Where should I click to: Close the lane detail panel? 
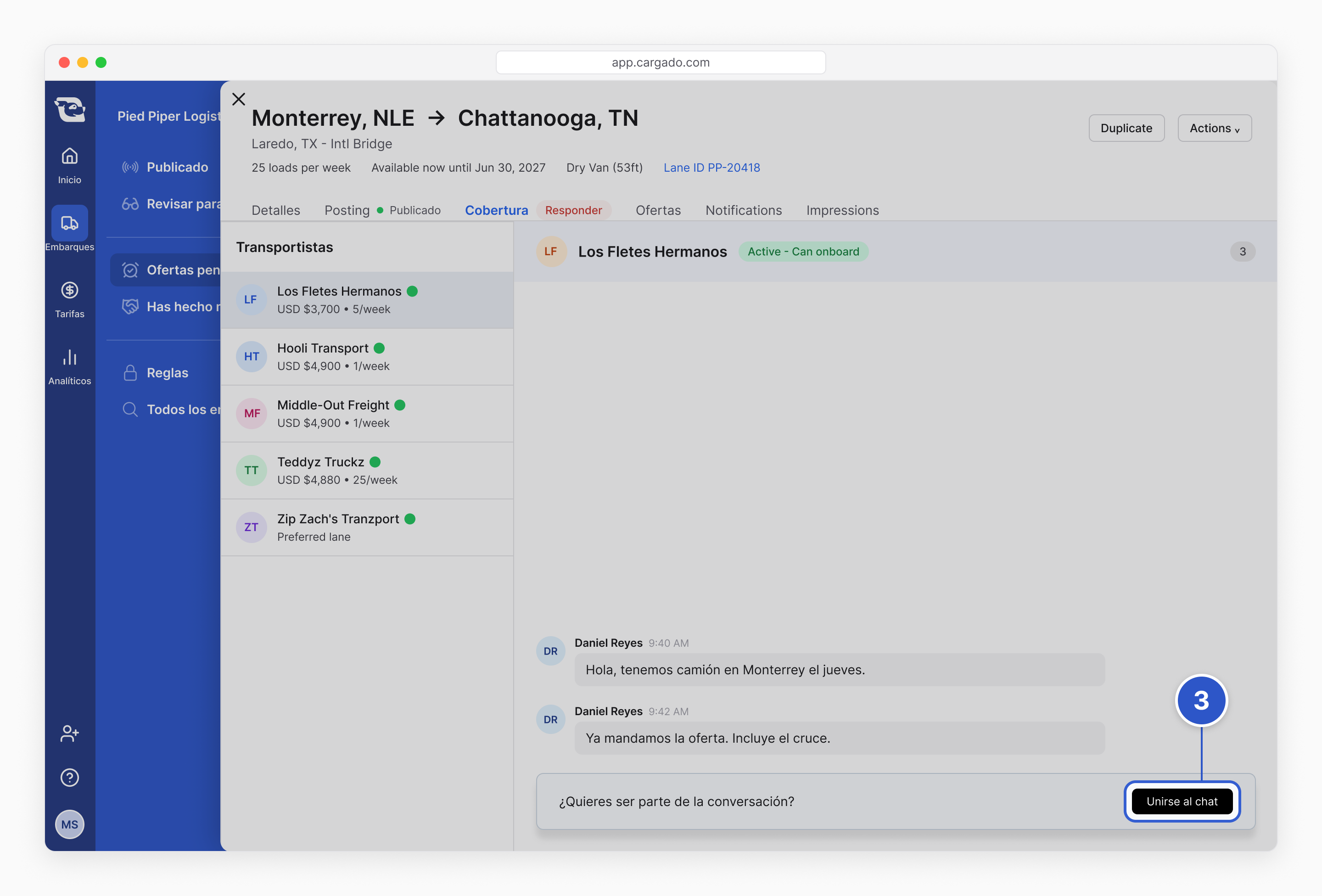238,99
